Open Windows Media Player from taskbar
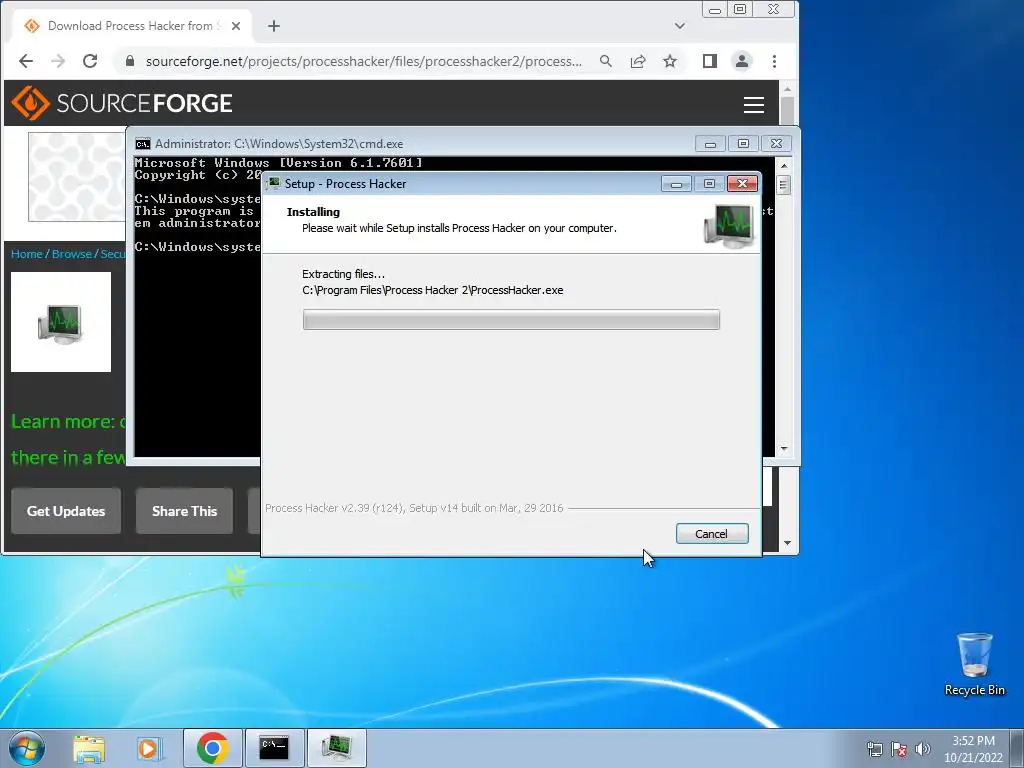The width and height of the screenshot is (1024, 768). (x=148, y=748)
